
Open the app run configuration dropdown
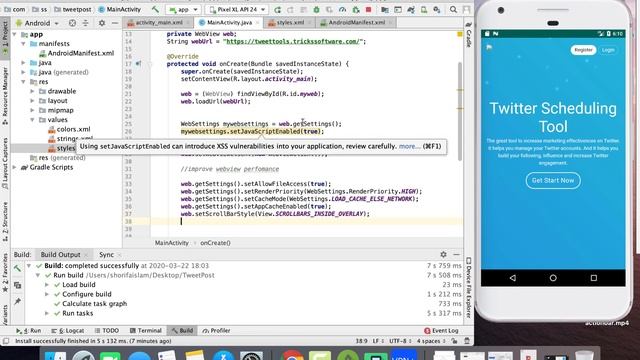click(183, 9)
